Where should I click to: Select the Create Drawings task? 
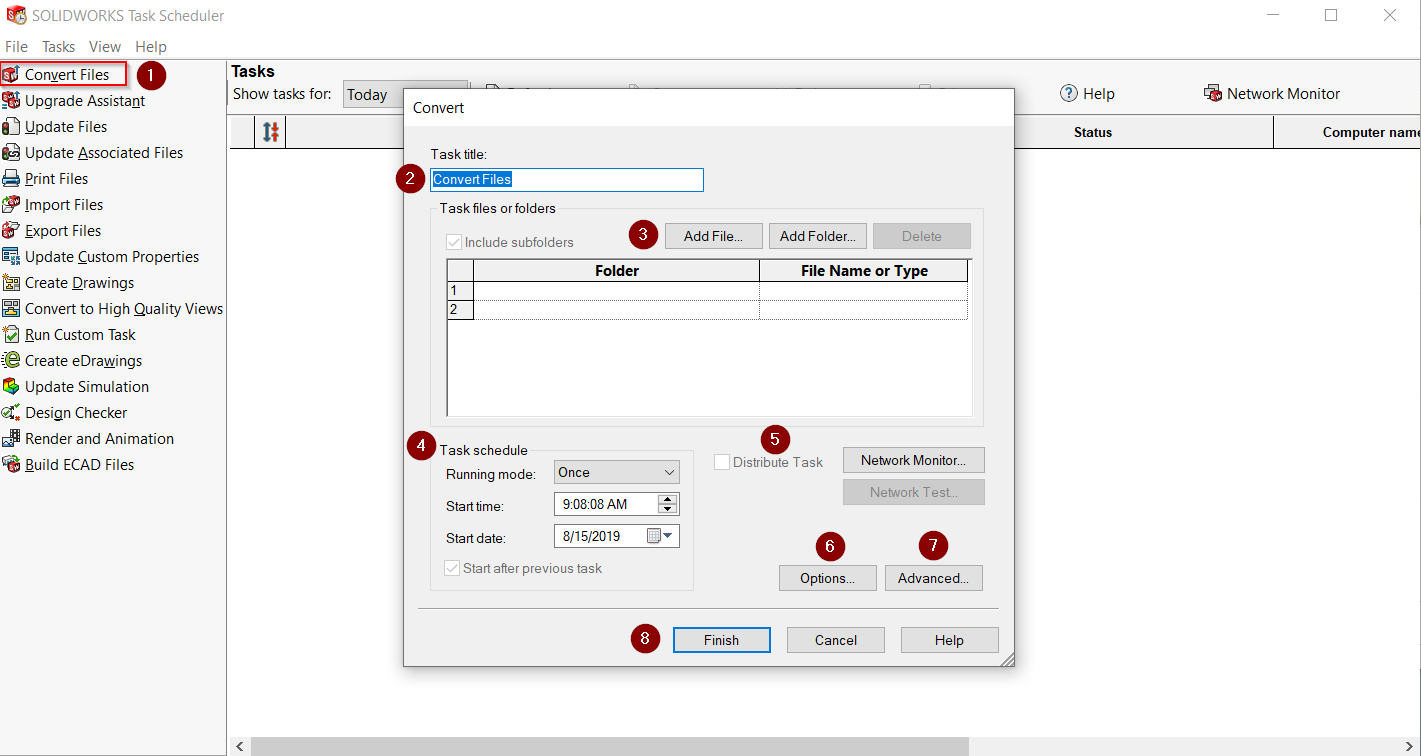68,282
